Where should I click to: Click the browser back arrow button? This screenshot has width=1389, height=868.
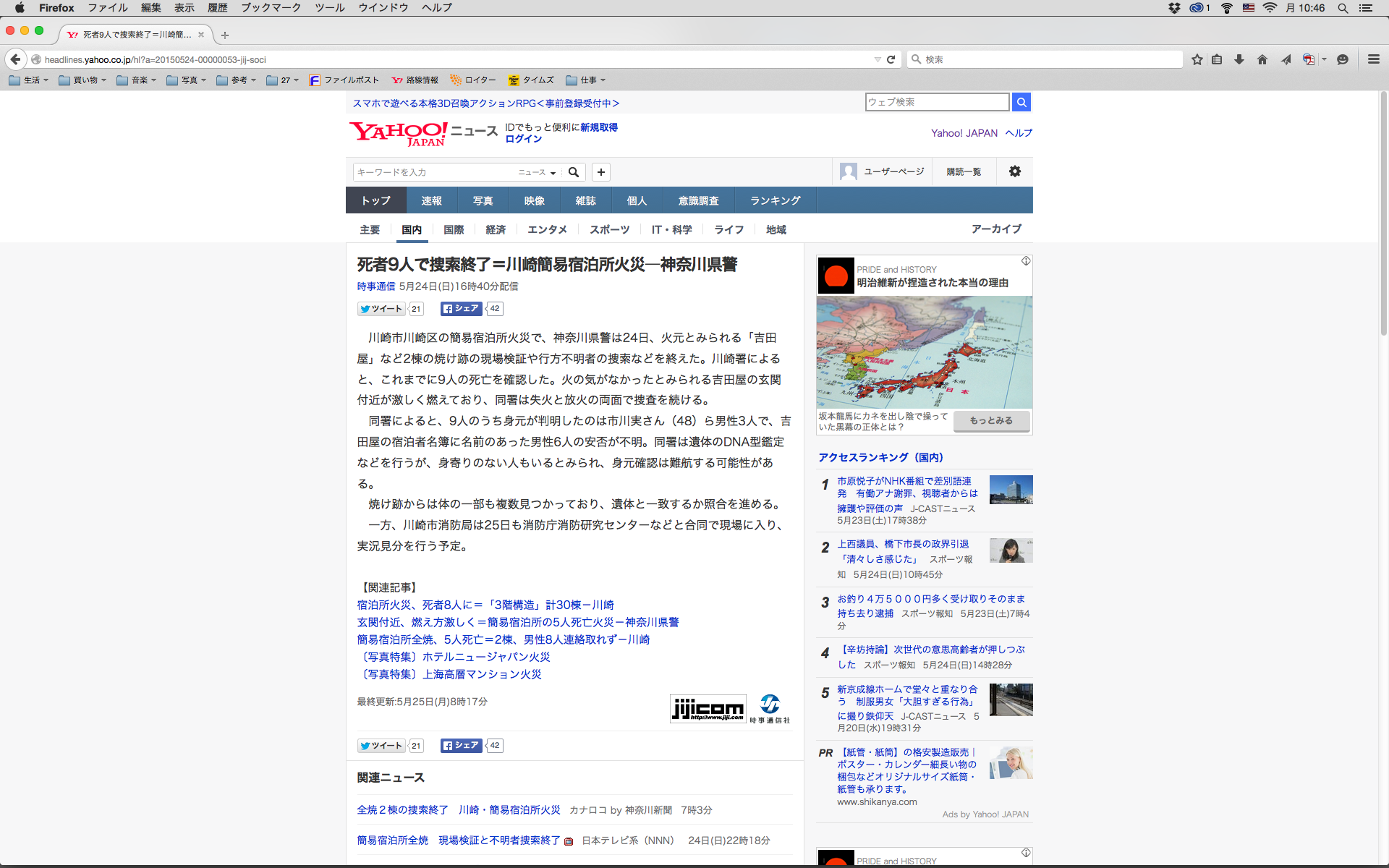point(15,59)
